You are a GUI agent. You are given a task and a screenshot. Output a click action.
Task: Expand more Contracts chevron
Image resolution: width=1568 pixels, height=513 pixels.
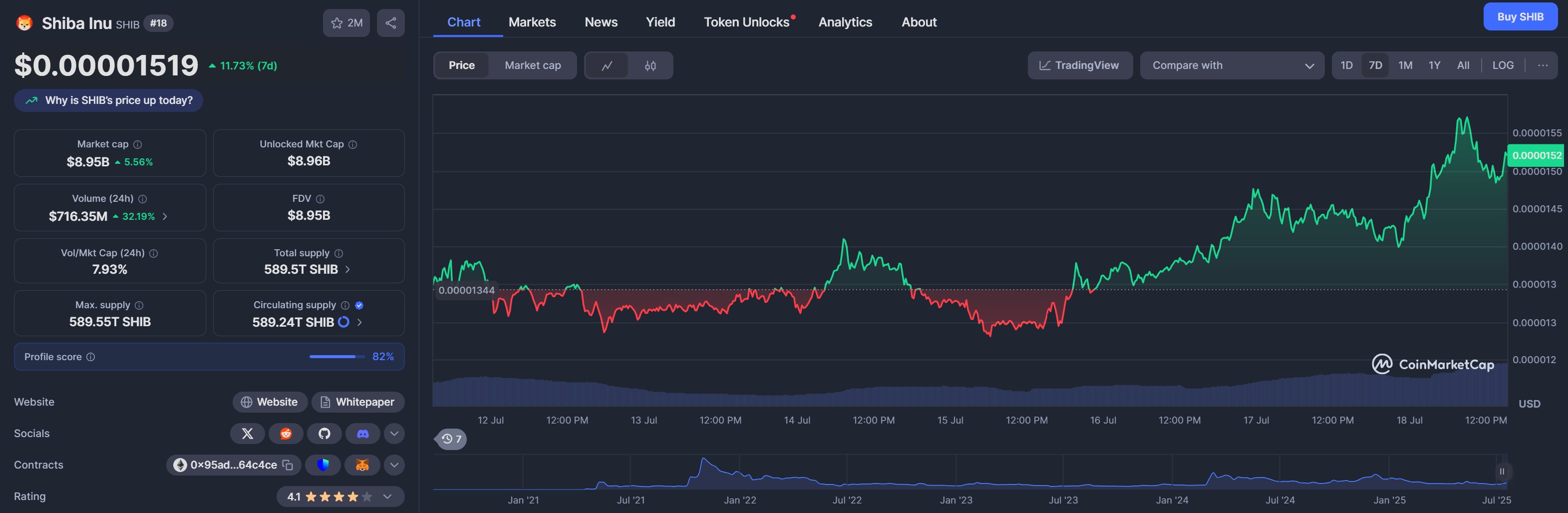coord(394,465)
